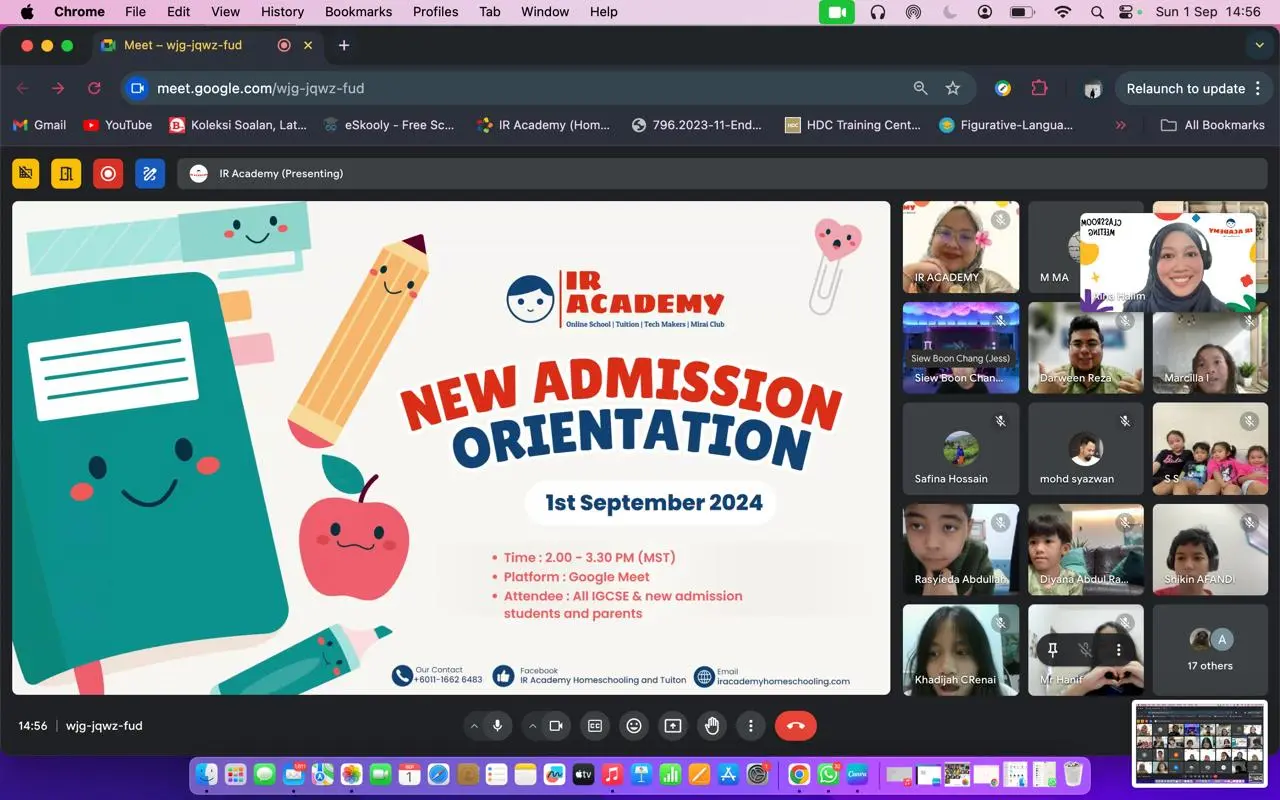Pin the Mr Hanif tile
The height and width of the screenshot is (800, 1280).
(1052, 650)
